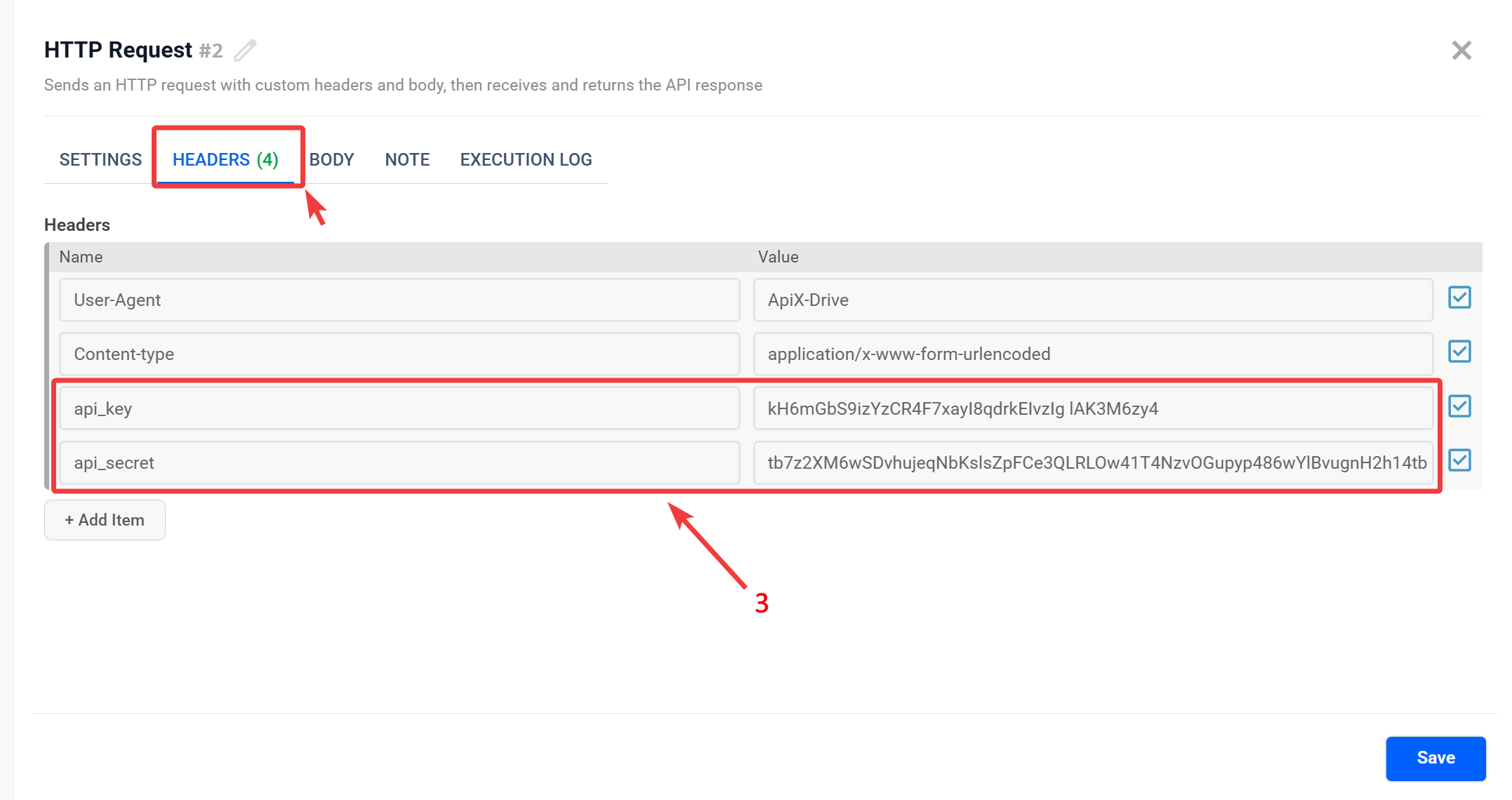Screen dimensions: 1512x800
Task: Click the api_secret value field
Action: pyautogui.click(x=1093, y=462)
